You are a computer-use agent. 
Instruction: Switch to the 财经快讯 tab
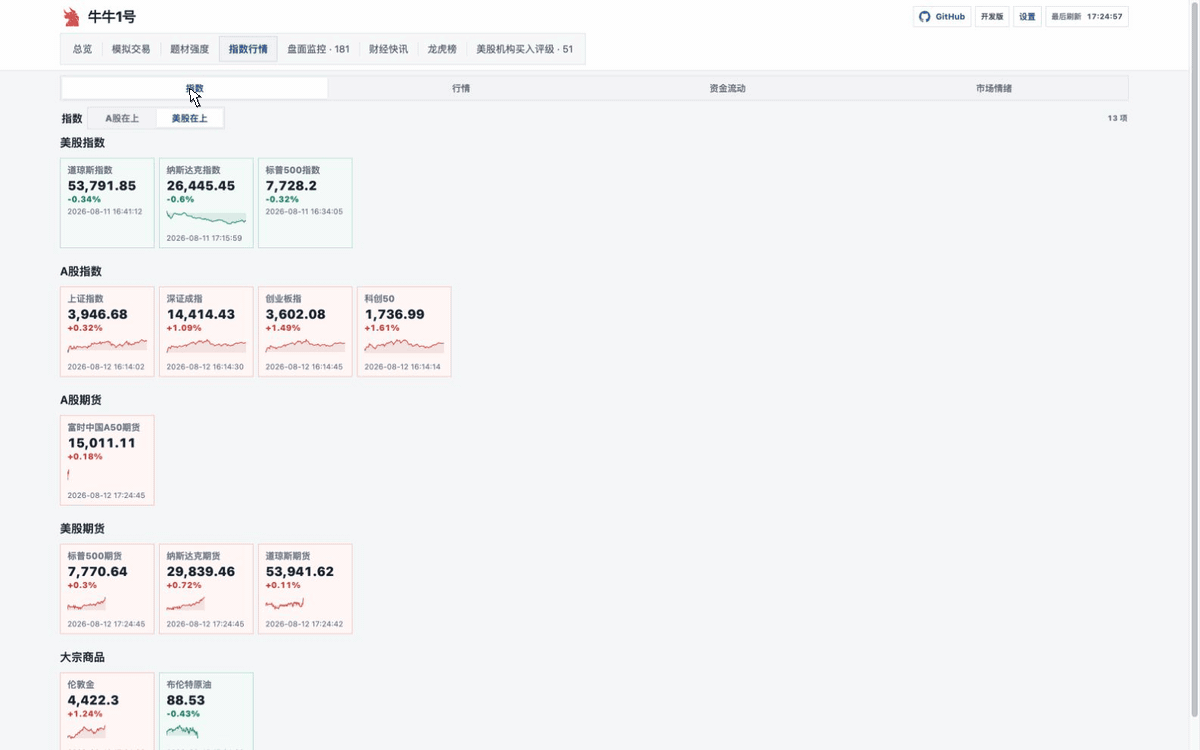coord(388,49)
